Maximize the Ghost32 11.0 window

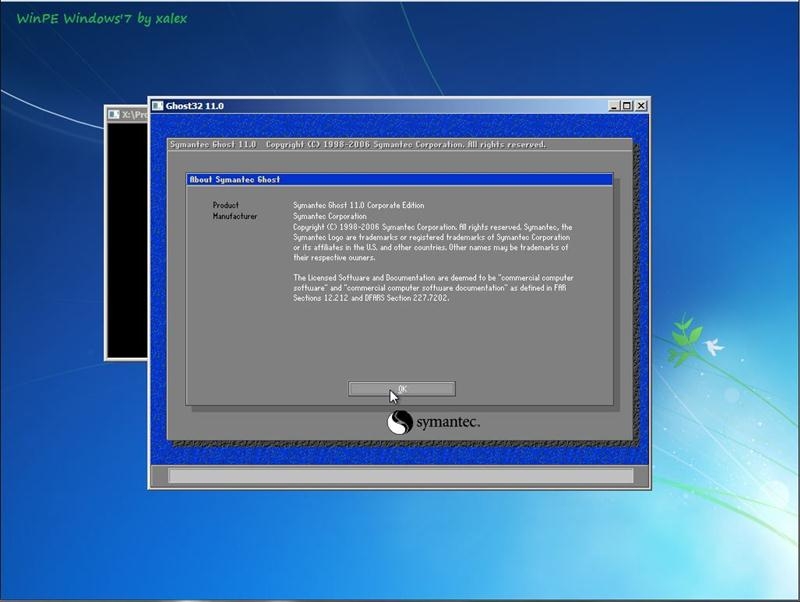(x=627, y=106)
